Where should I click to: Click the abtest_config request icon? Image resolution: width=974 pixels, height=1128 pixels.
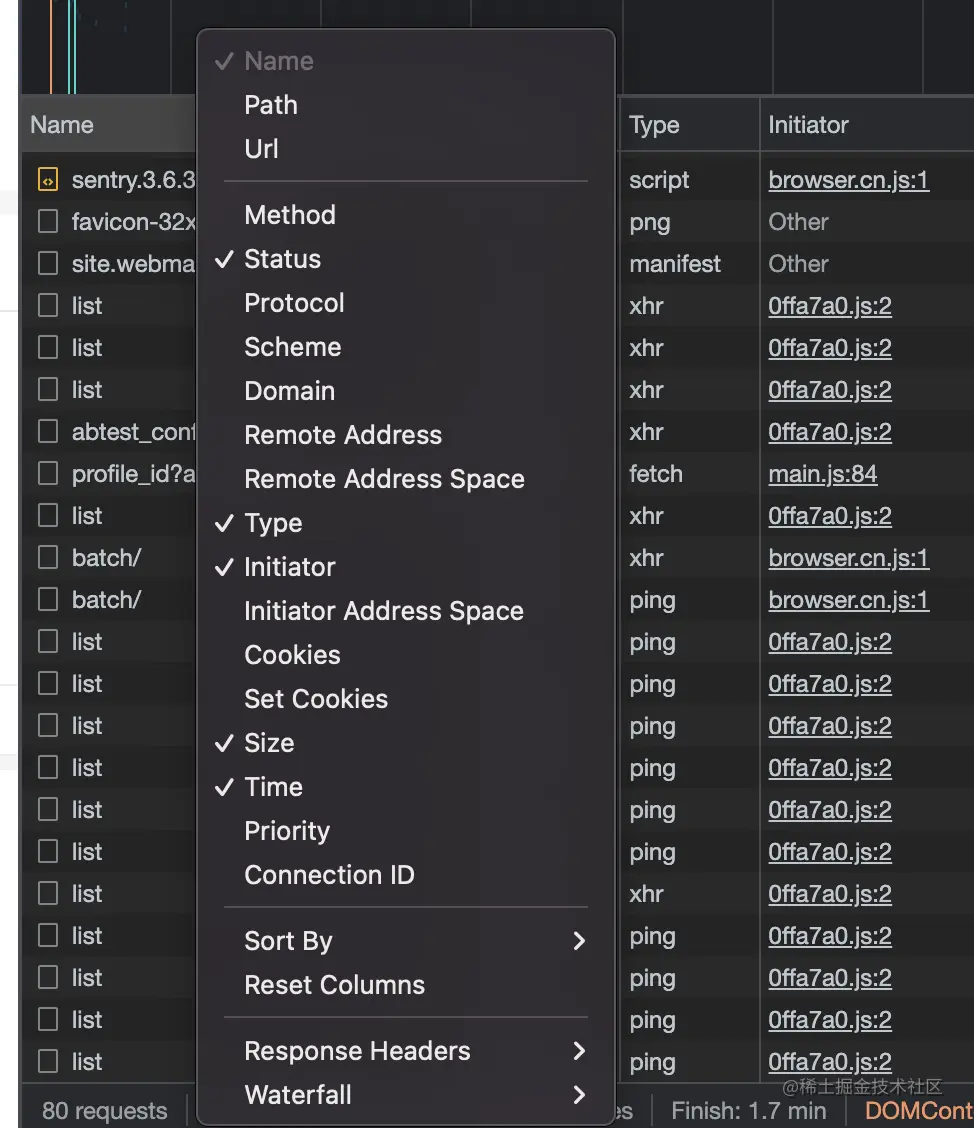coord(47,432)
